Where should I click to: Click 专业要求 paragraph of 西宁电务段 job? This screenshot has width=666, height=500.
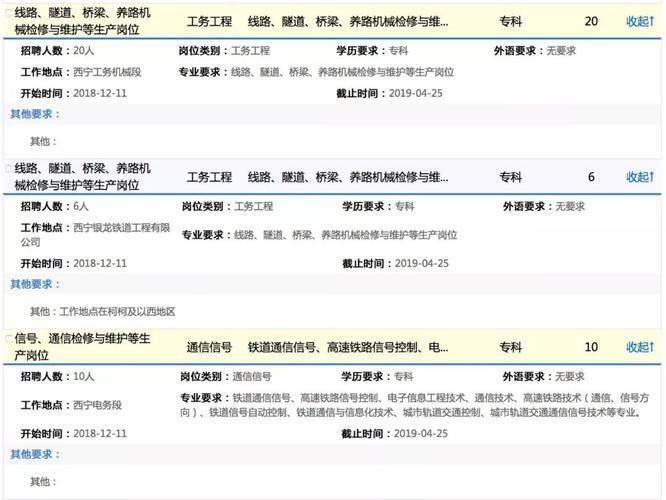(415, 405)
